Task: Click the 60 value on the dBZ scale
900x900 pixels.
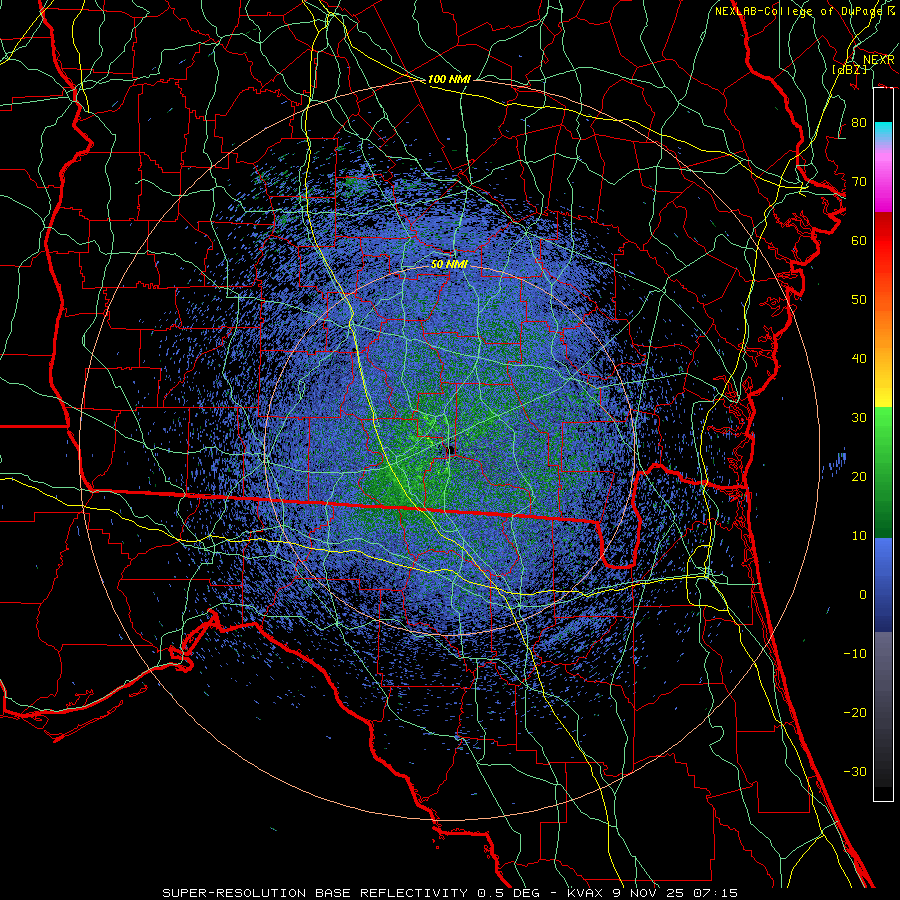Action: point(859,241)
